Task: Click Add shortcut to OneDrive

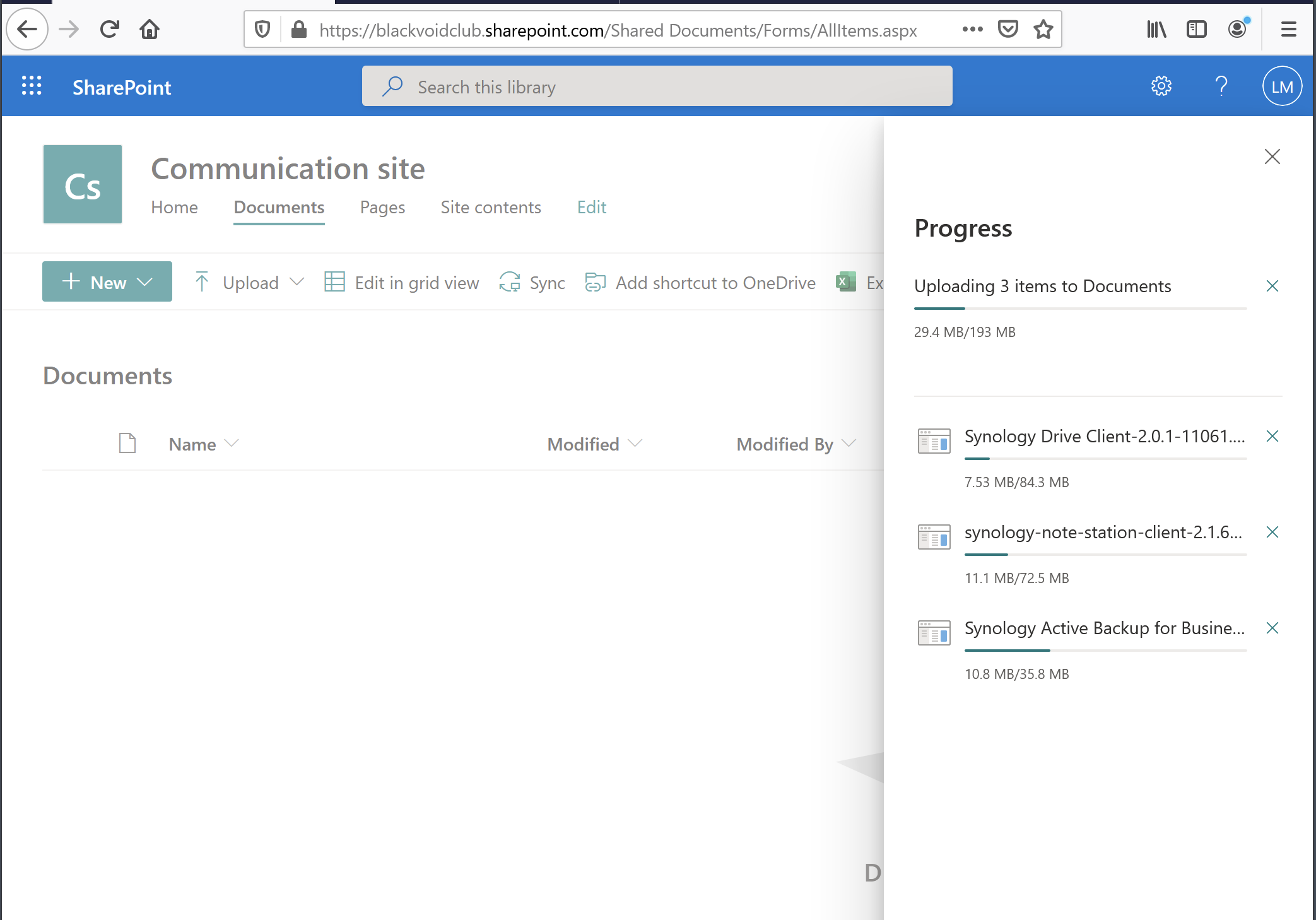Action: [x=700, y=282]
